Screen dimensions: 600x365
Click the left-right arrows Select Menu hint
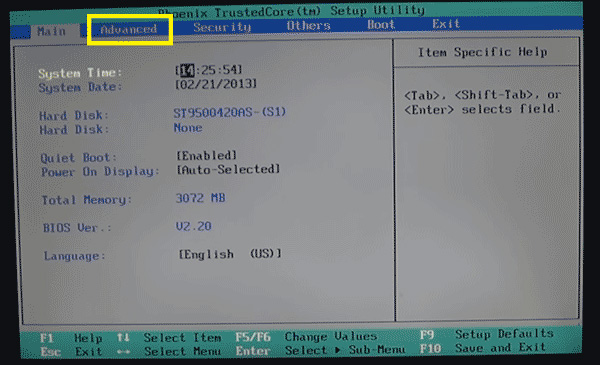pyautogui.click(x=169, y=351)
